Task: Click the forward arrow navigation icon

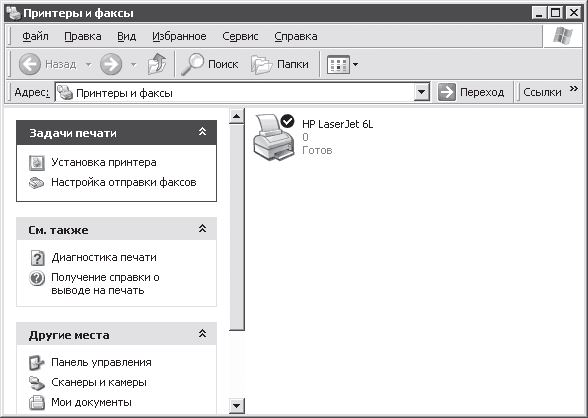Action: tap(111, 64)
